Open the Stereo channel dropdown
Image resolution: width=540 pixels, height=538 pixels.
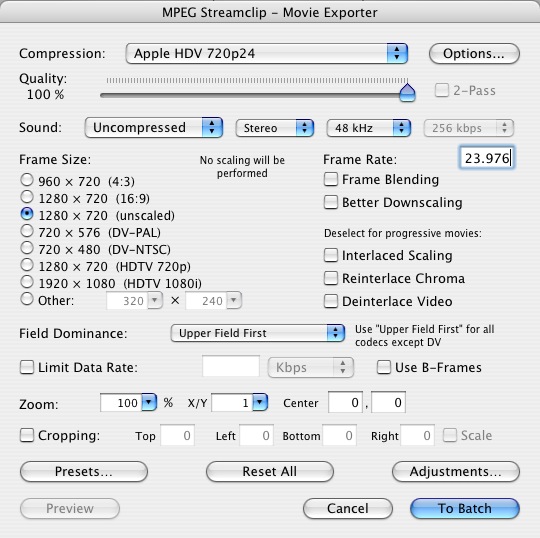274,128
